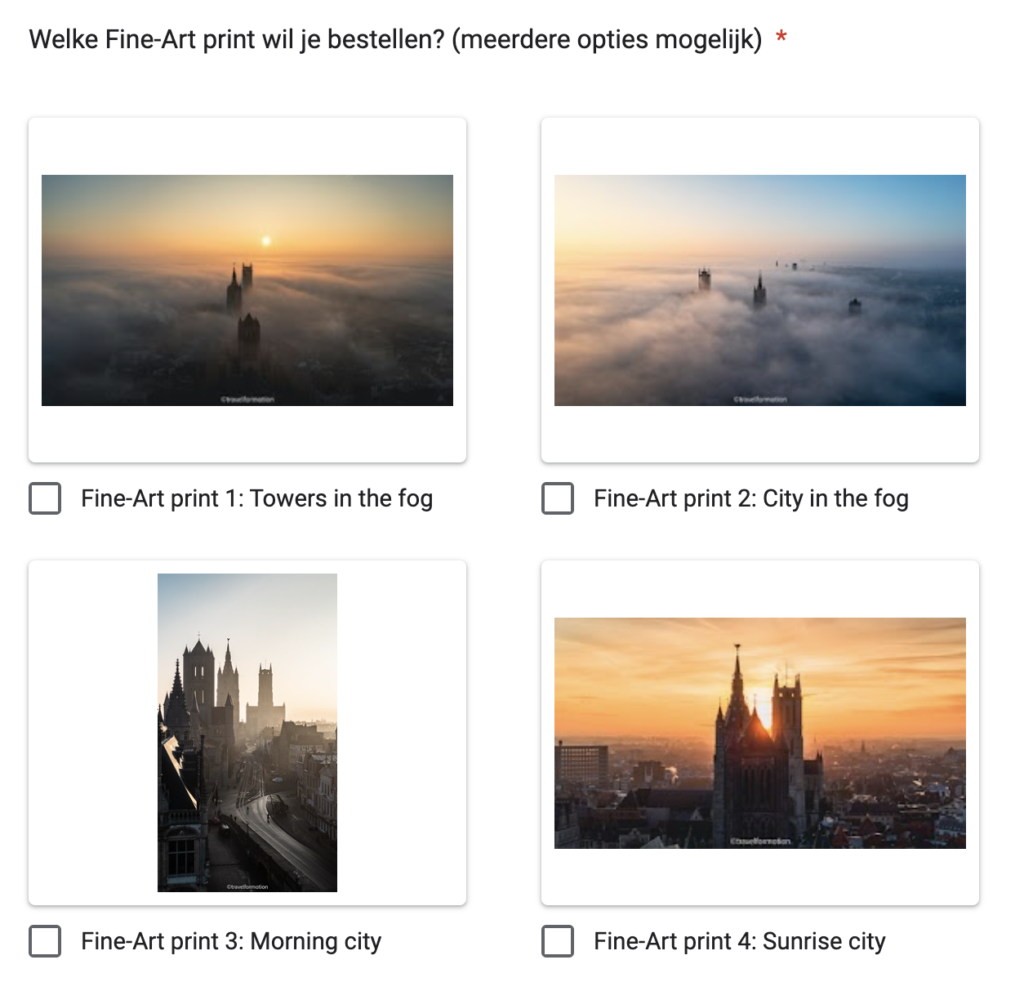Tick the checkbox for City in the fog
This screenshot has height=1000, width=1024.
coord(557,498)
